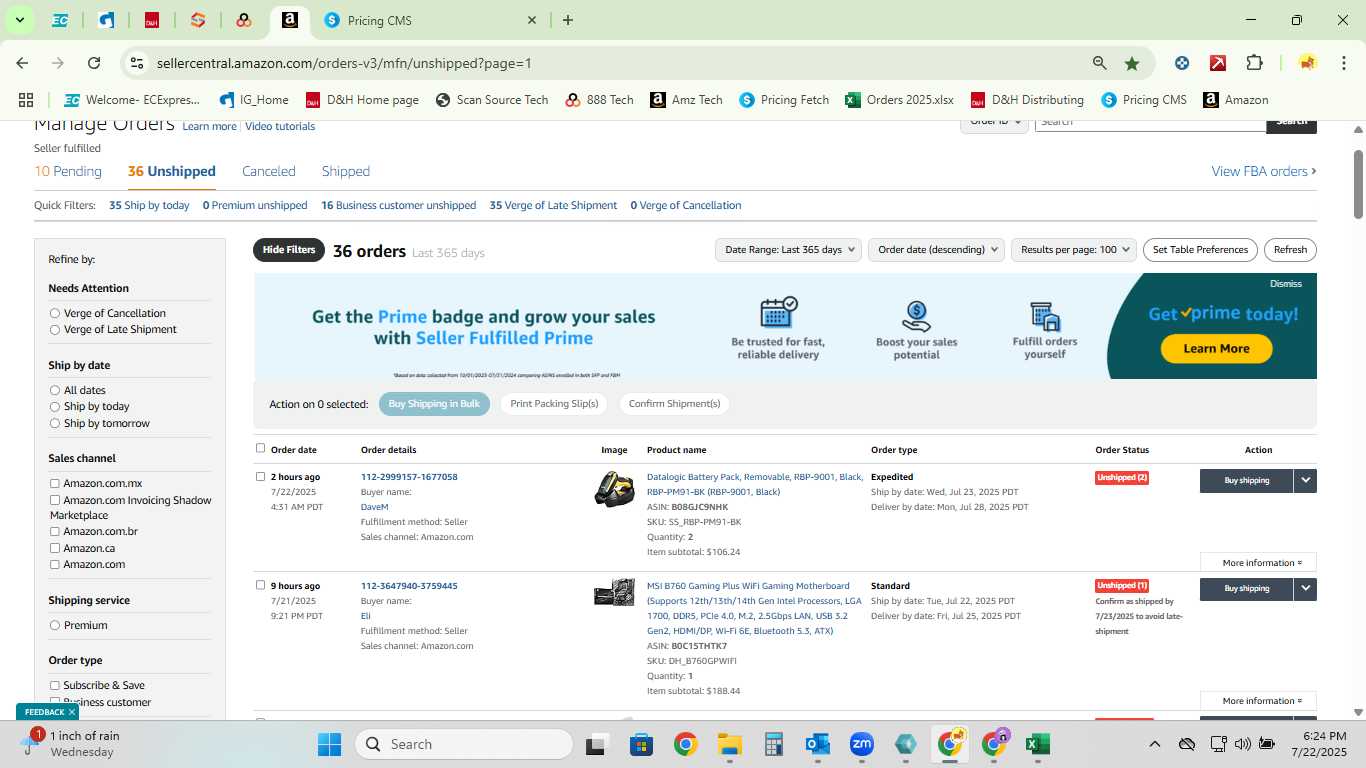Open File Explorer from taskbar
The image size is (1366, 768).
click(729, 744)
